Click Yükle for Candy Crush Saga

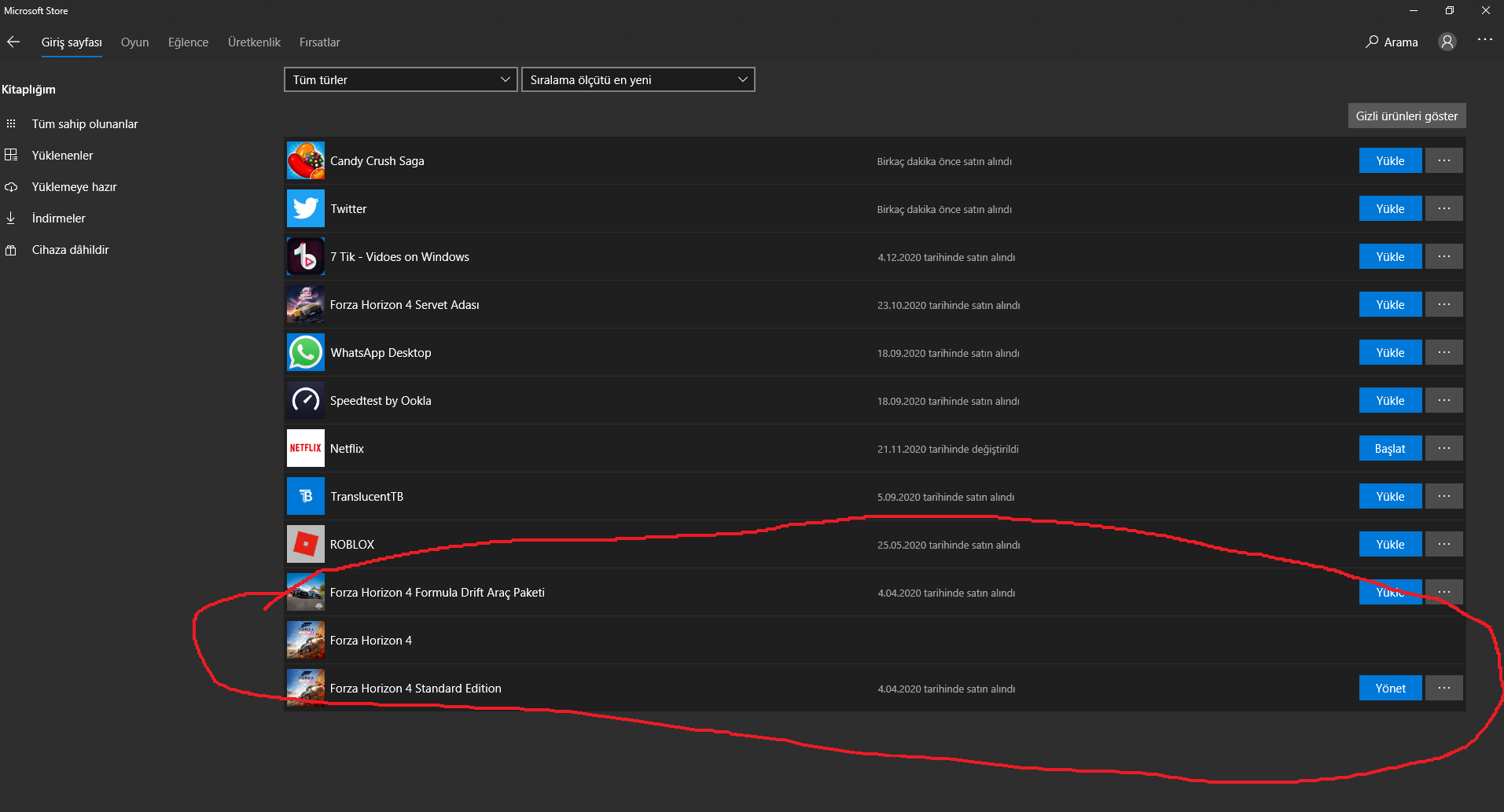pyautogui.click(x=1390, y=161)
